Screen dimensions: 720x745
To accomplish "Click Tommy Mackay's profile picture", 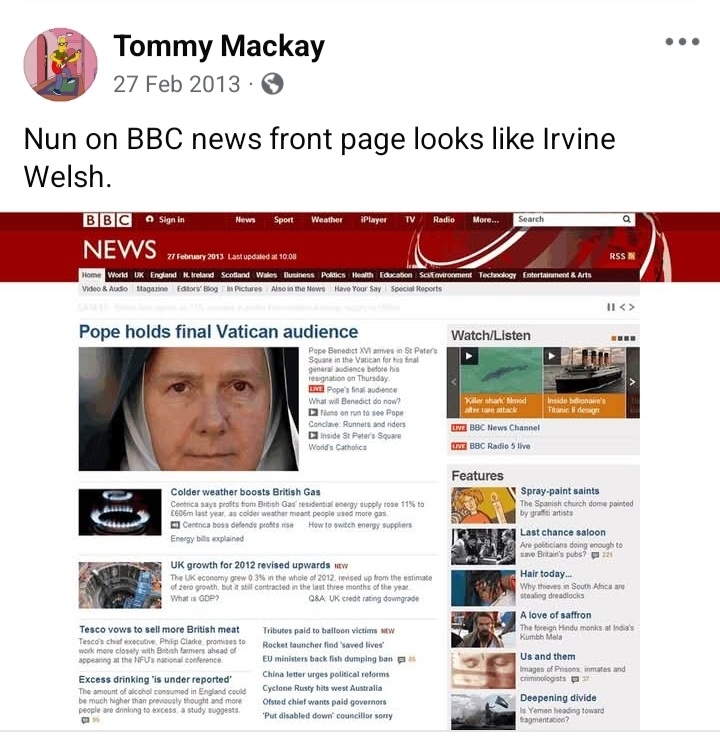I will tap(60, 64).
